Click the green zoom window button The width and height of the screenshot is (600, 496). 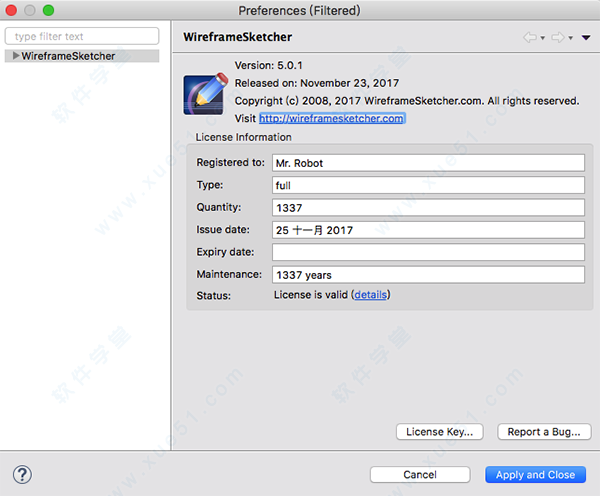point(48,10)
